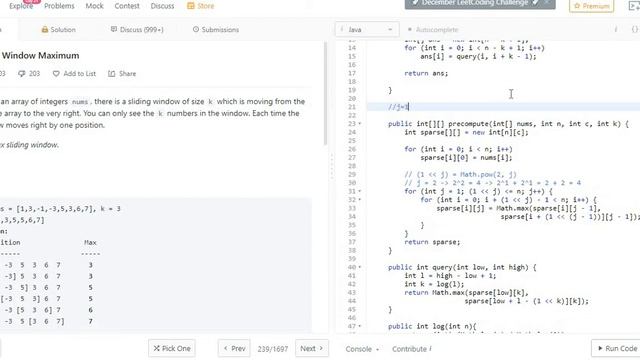Click the Window Maximum problem title

coord(40,56)
